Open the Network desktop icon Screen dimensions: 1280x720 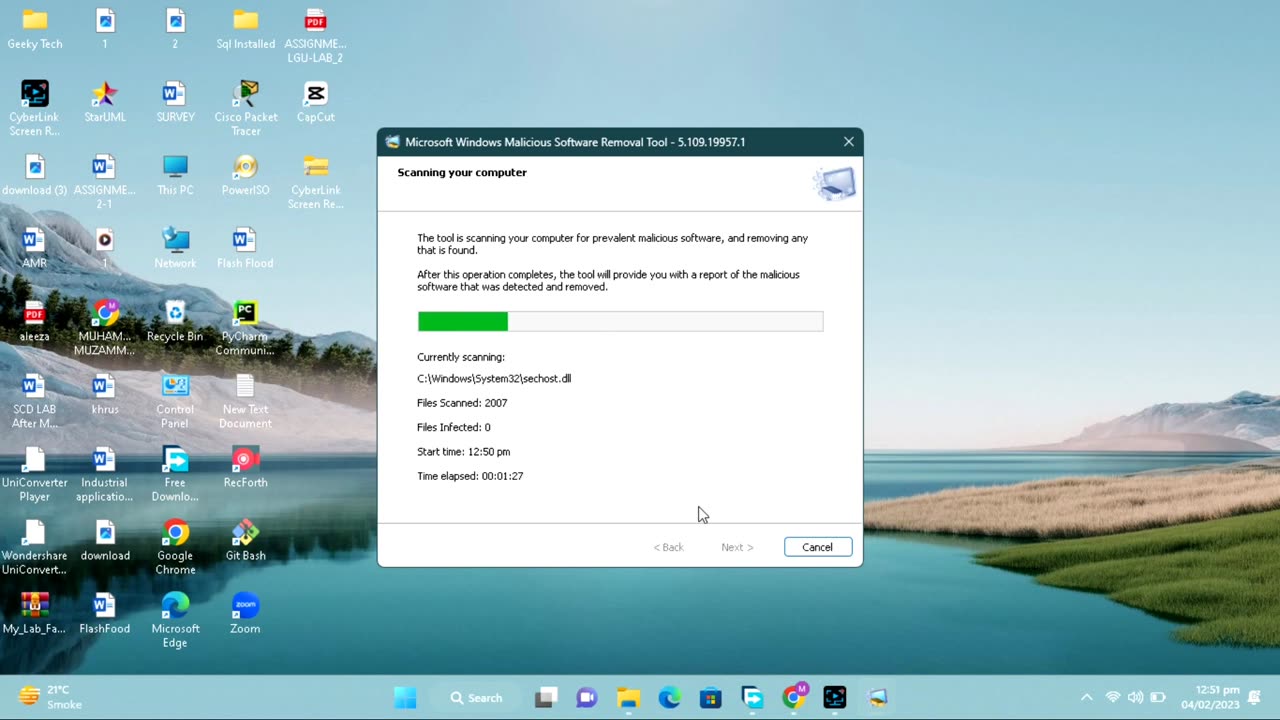point(175,249)
